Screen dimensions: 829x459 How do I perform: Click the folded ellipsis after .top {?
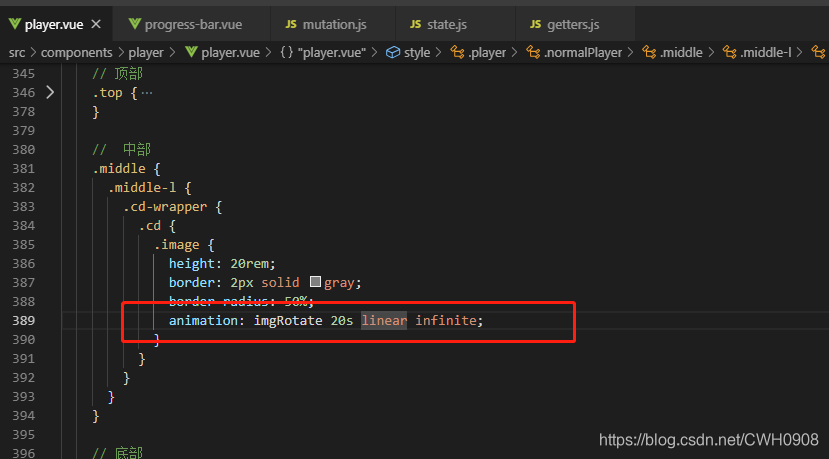148,93
